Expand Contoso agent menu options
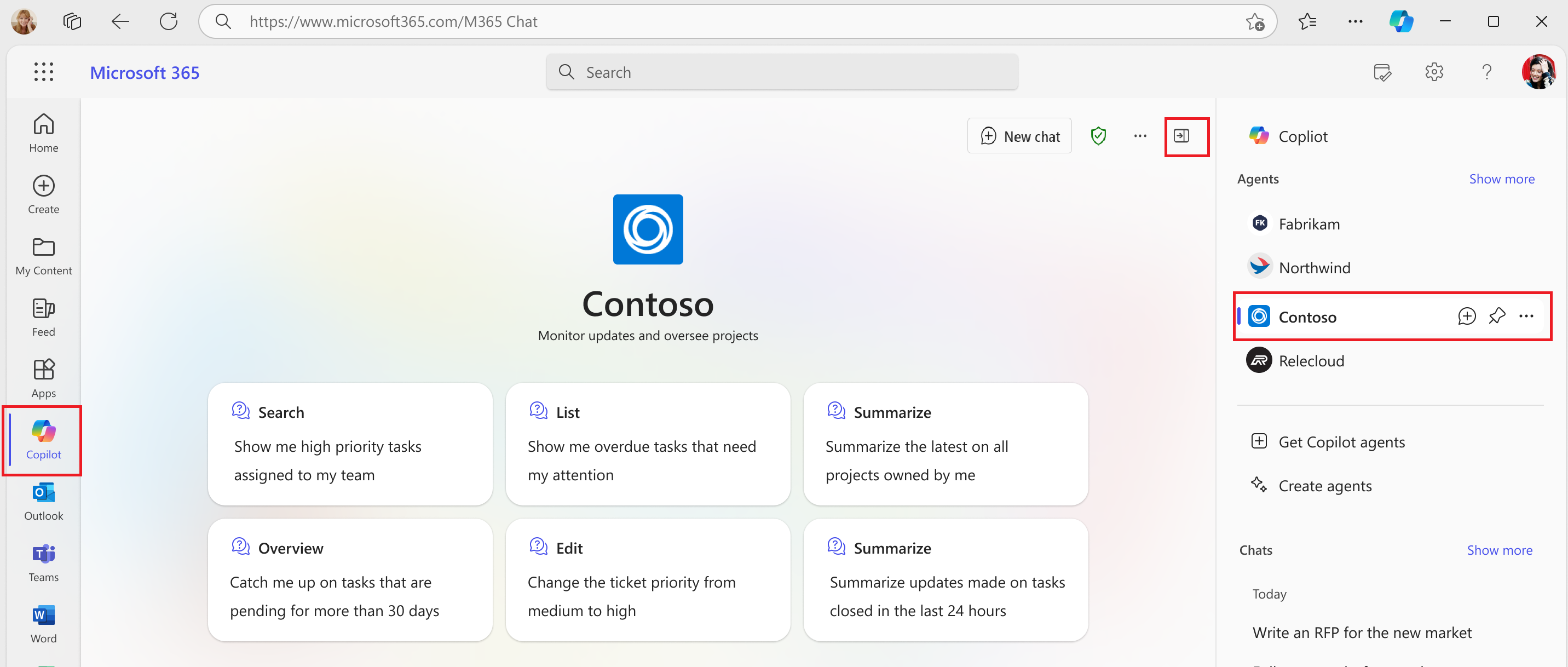 coord(1528,316)
